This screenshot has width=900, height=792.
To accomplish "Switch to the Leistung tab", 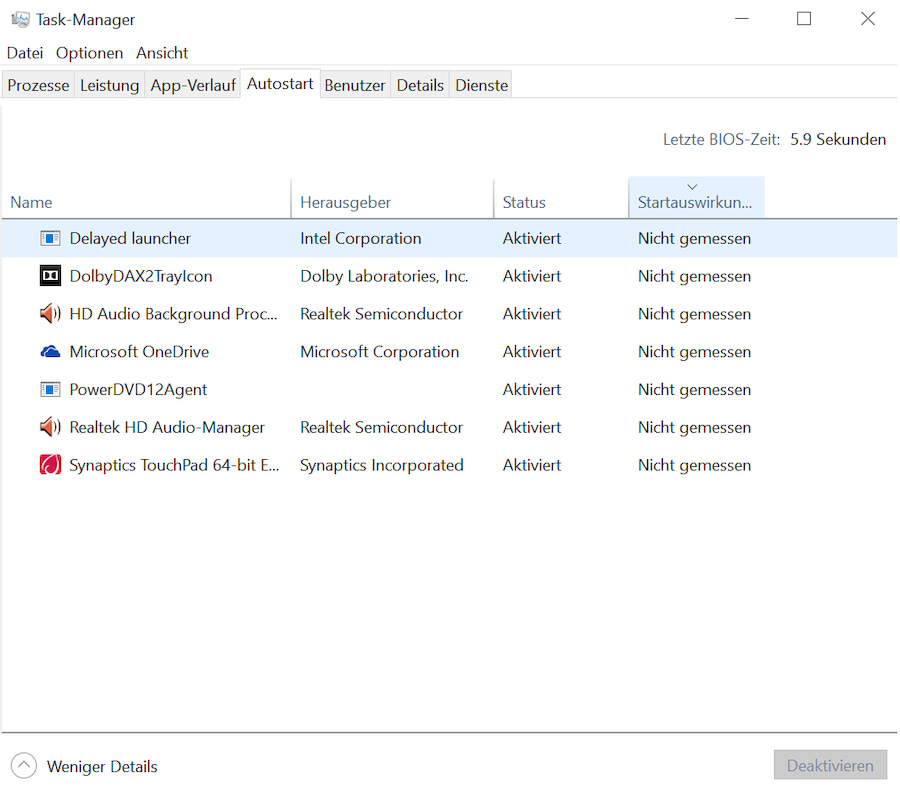I will click(109, 86).
